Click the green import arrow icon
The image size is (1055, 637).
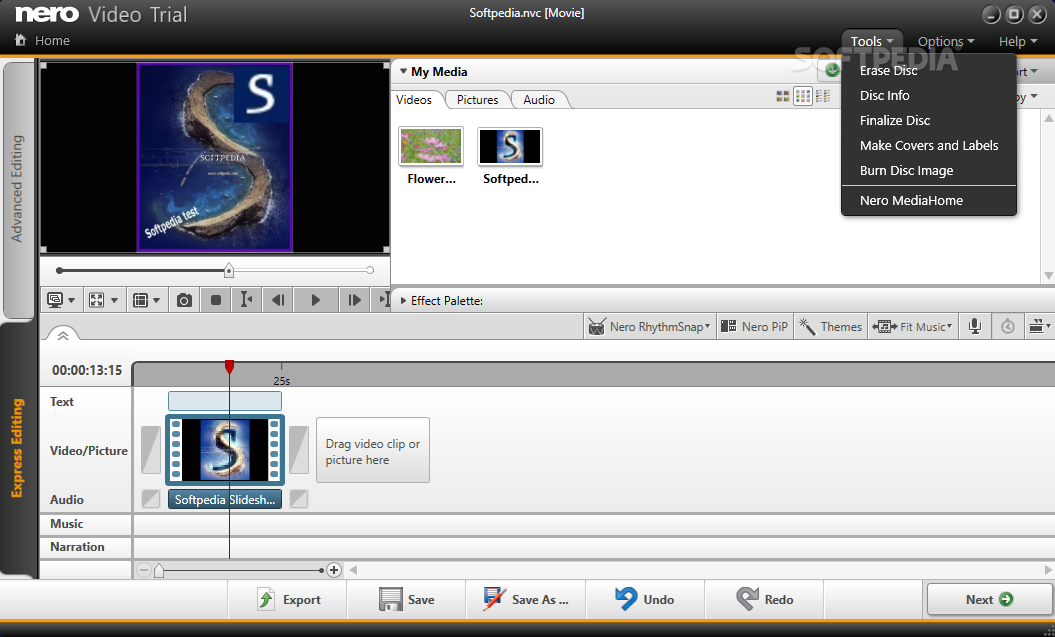832,70
